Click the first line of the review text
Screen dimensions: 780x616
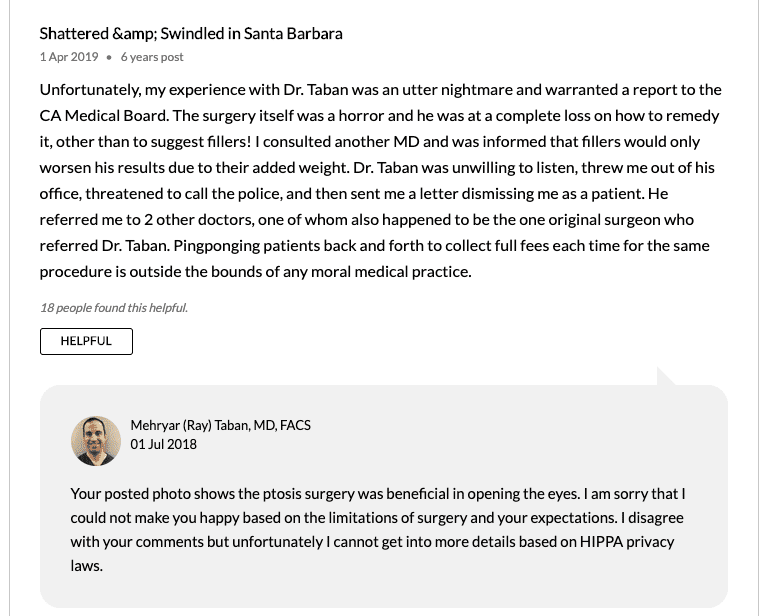[381, 90]
